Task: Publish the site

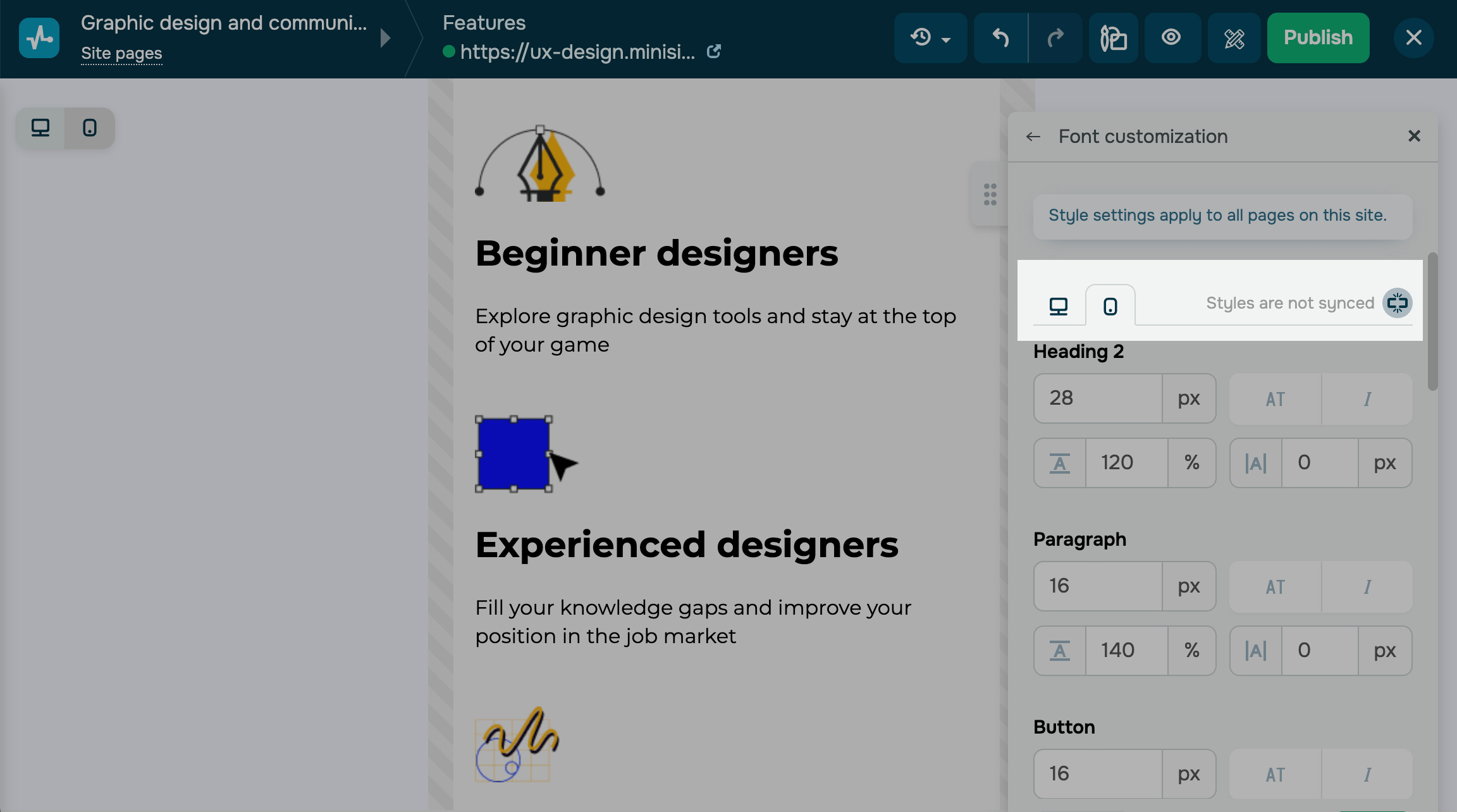Action: tap(1318, 38)
